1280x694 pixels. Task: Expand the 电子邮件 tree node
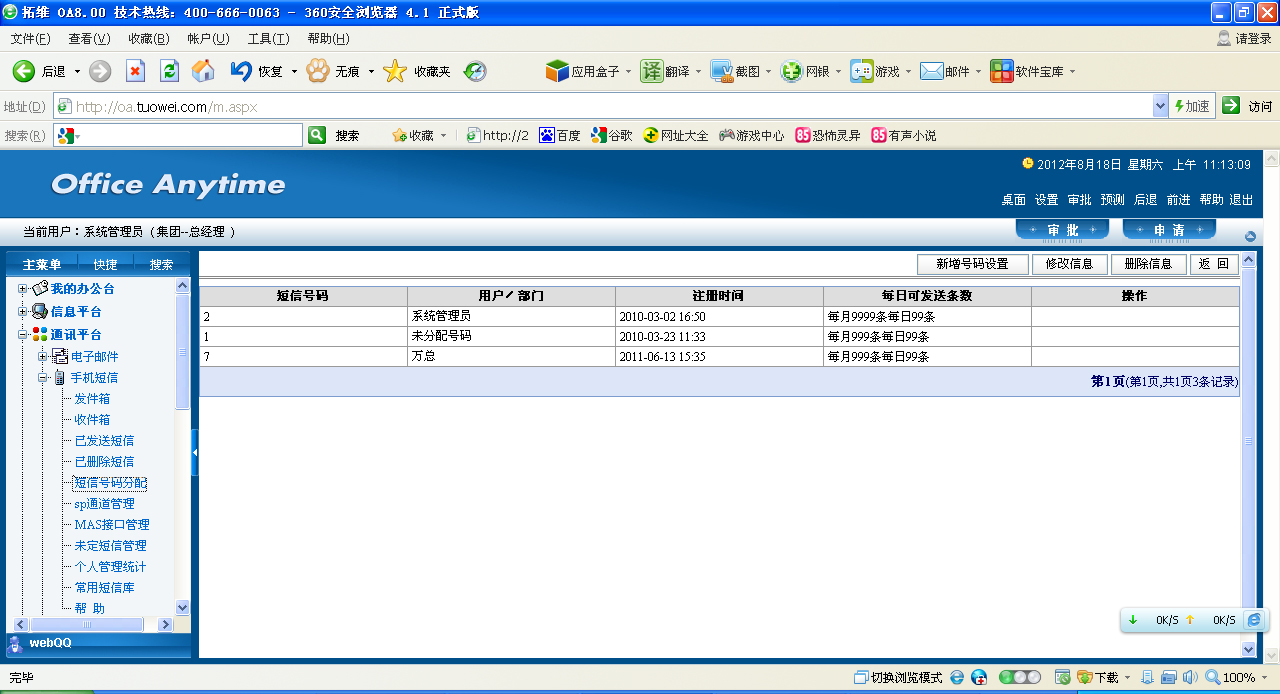(43, 357)
